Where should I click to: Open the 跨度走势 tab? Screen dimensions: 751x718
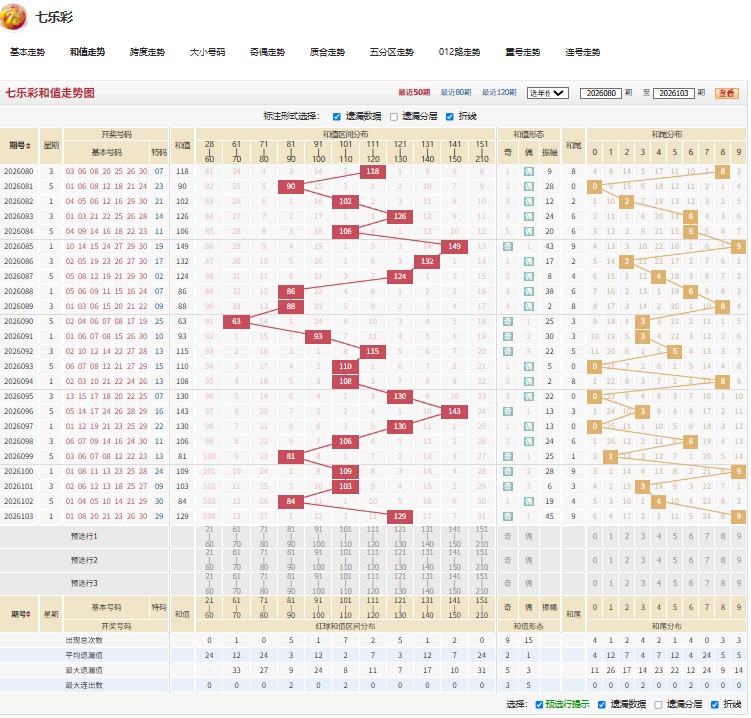point(147,52)
